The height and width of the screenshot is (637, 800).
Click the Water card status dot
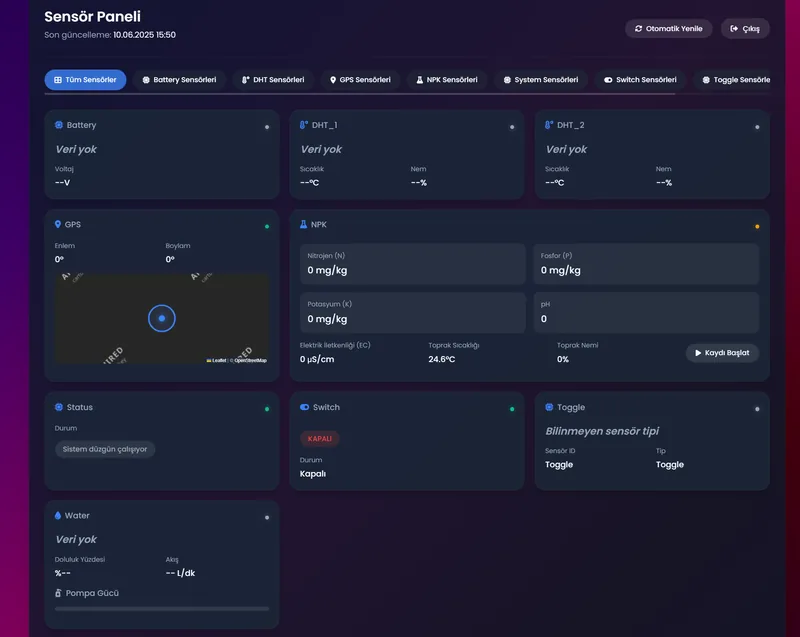[267, 518]
